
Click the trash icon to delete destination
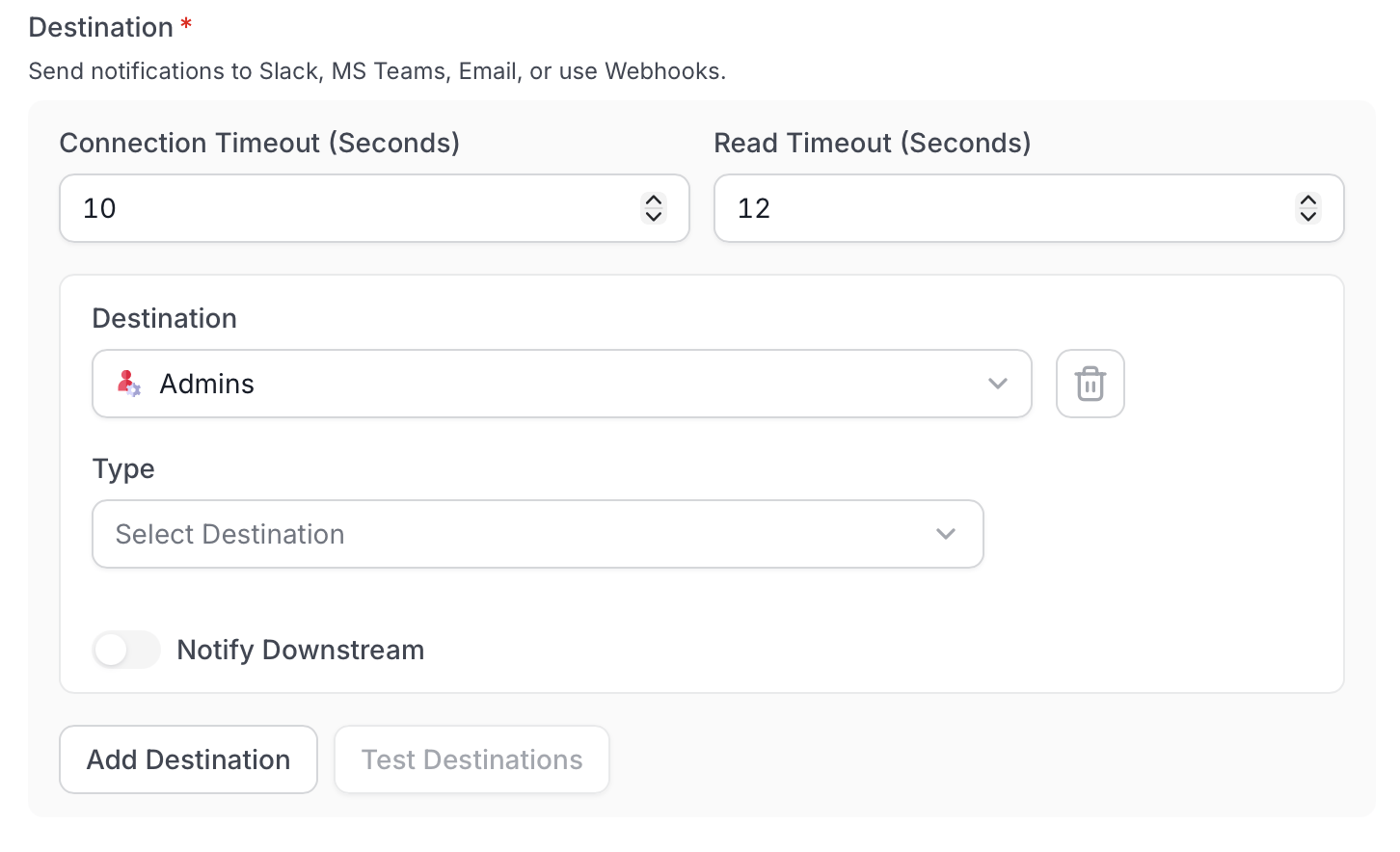[1090, 384]
